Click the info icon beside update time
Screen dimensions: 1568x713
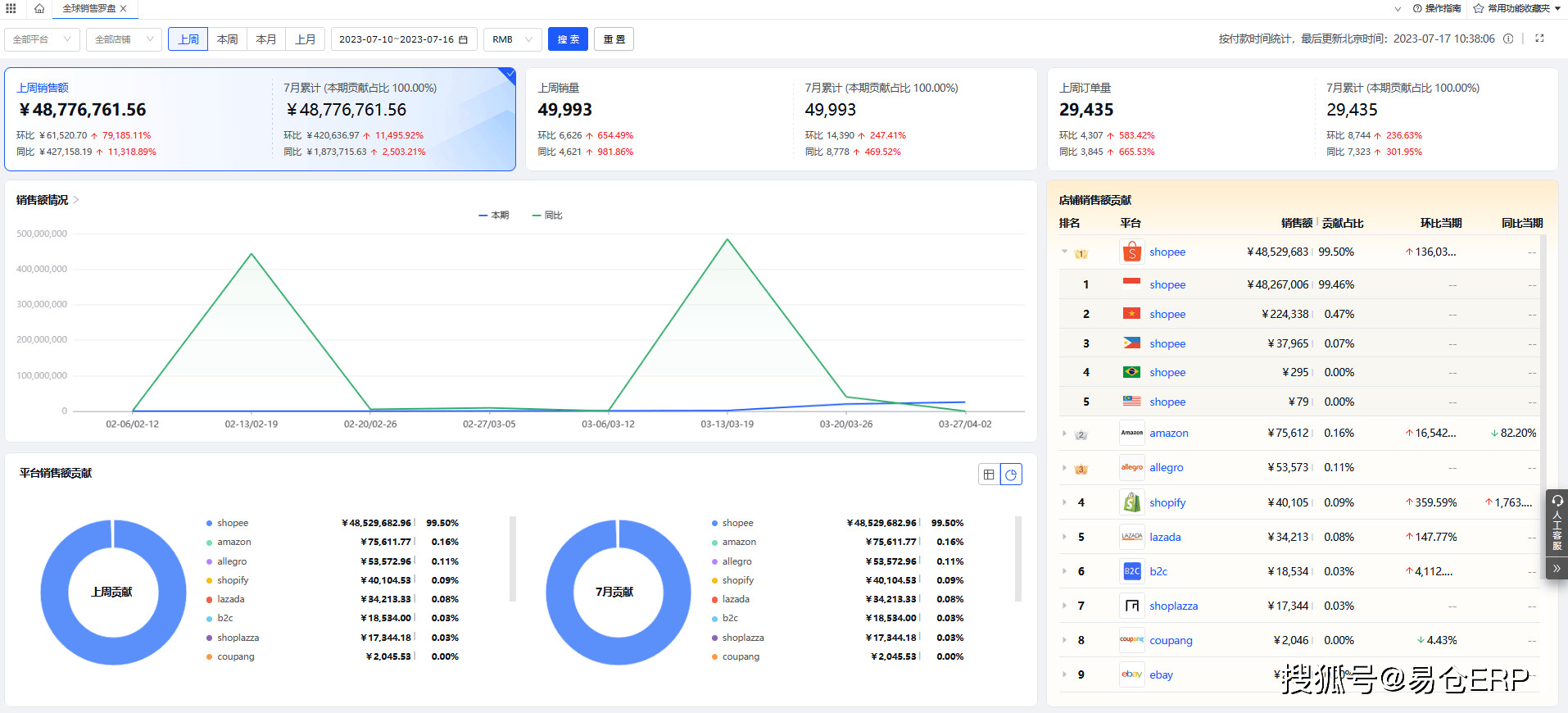[x=1508, y=39]
